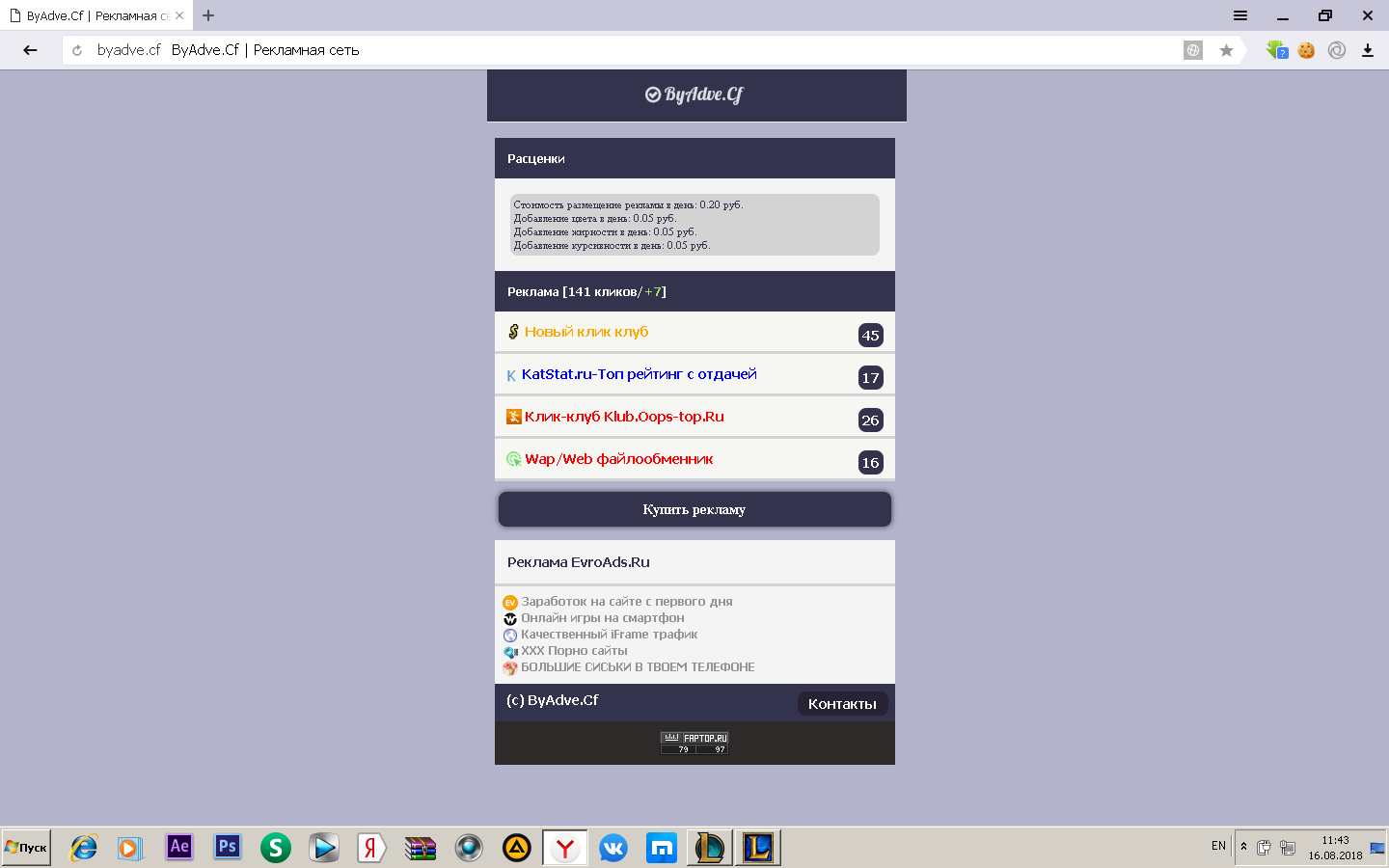Viewport: 1389px width, 868px height.
Task: Reload the page with the refresh icon
Action: [x=77, y=50]
